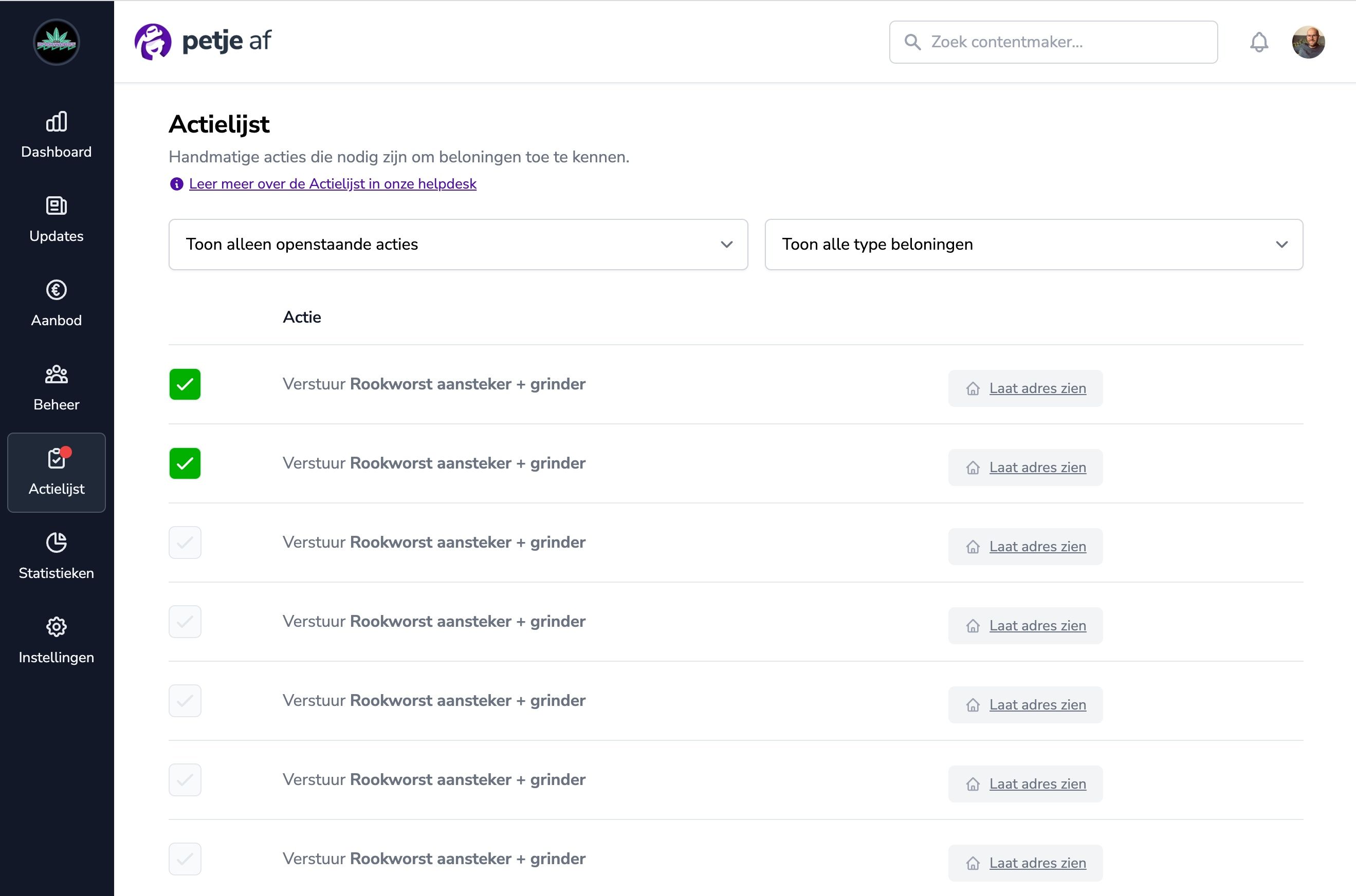Expand 'Toon alle type beloningen' dropdown

(x=1034, y=245)
